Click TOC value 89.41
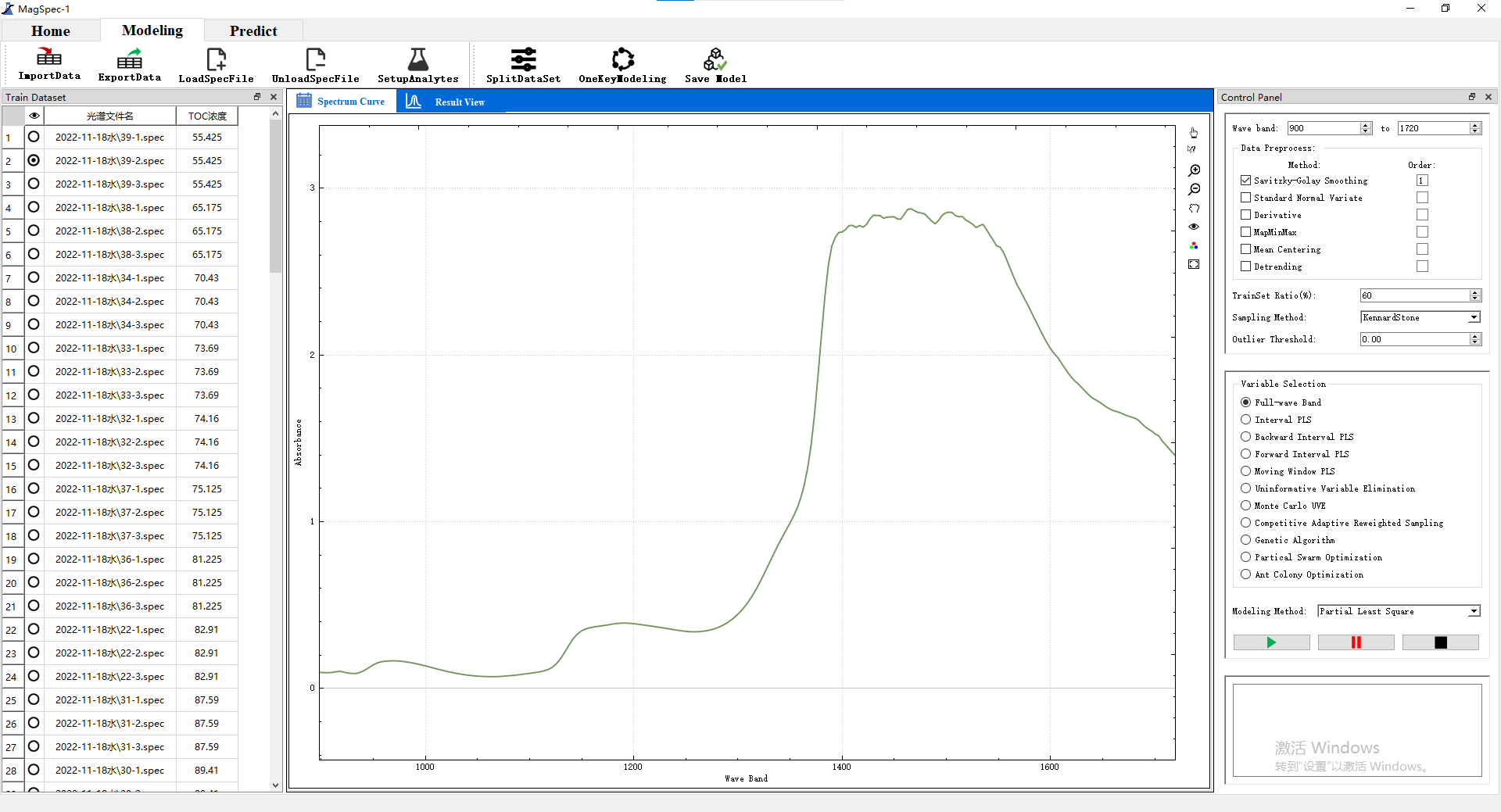The height and width of the screenshot is (812, 1501). (x=207, y=770)
